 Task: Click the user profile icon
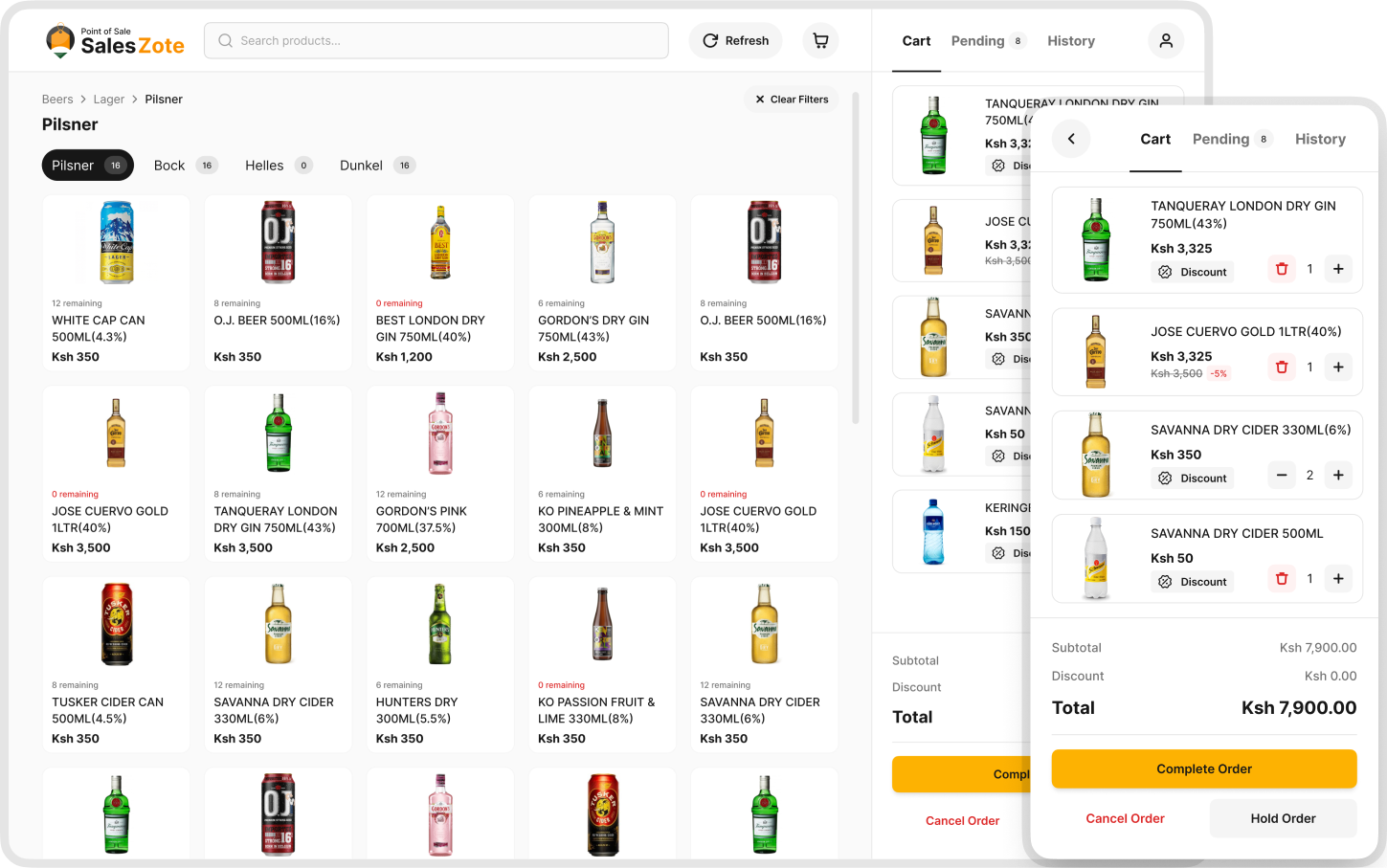pos(1165,40)
